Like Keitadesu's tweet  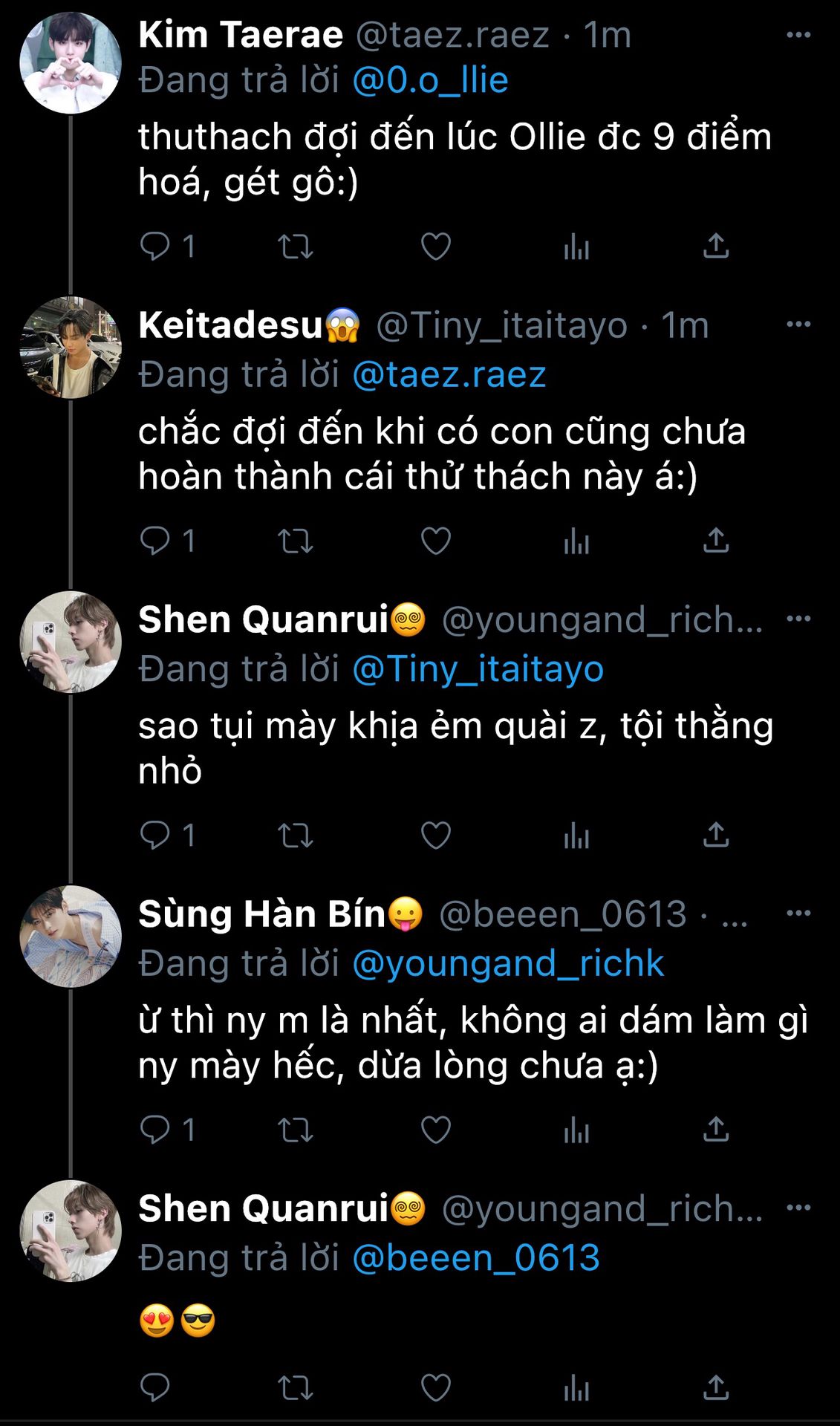(435, 541)
